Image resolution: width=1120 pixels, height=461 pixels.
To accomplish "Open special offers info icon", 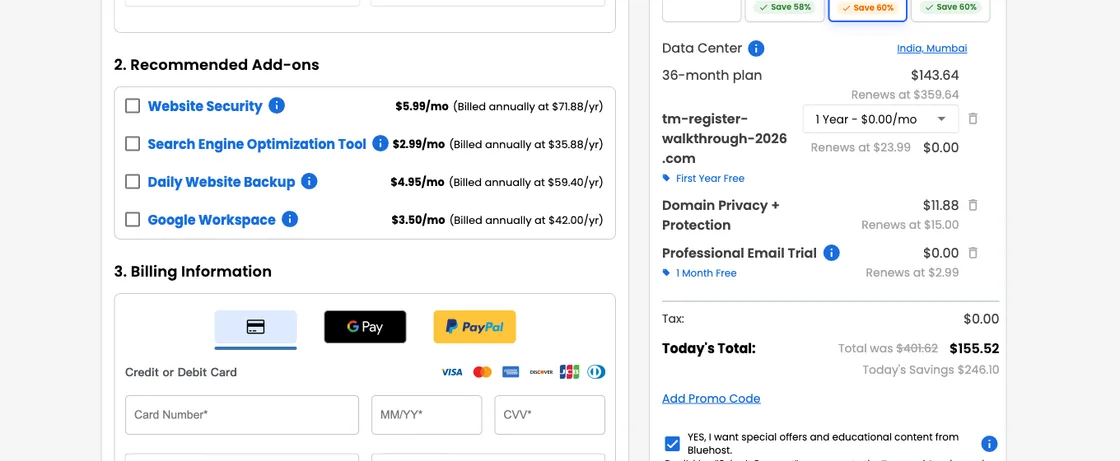I will [x=989, y=444].
